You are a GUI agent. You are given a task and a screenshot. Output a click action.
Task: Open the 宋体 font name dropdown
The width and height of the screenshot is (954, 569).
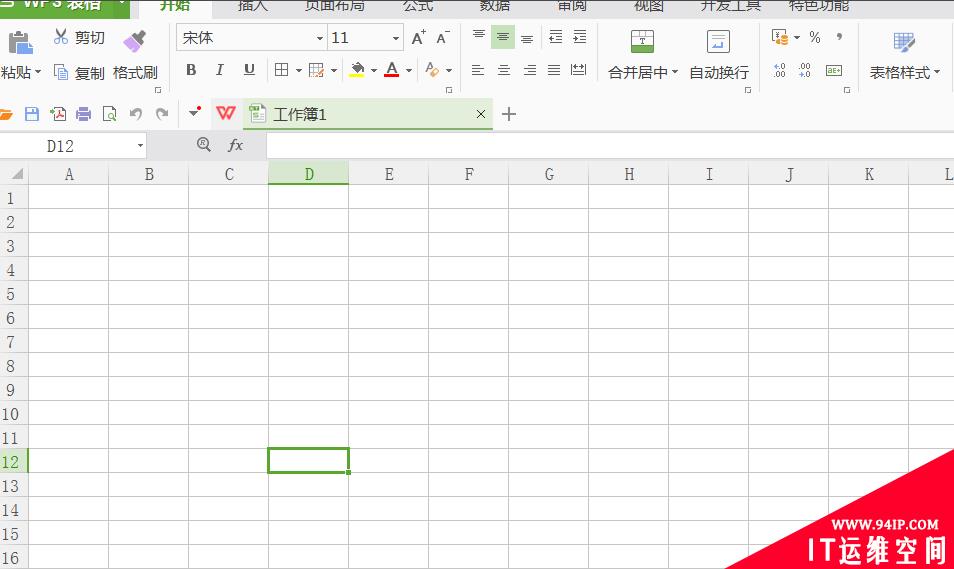point(319,38)
